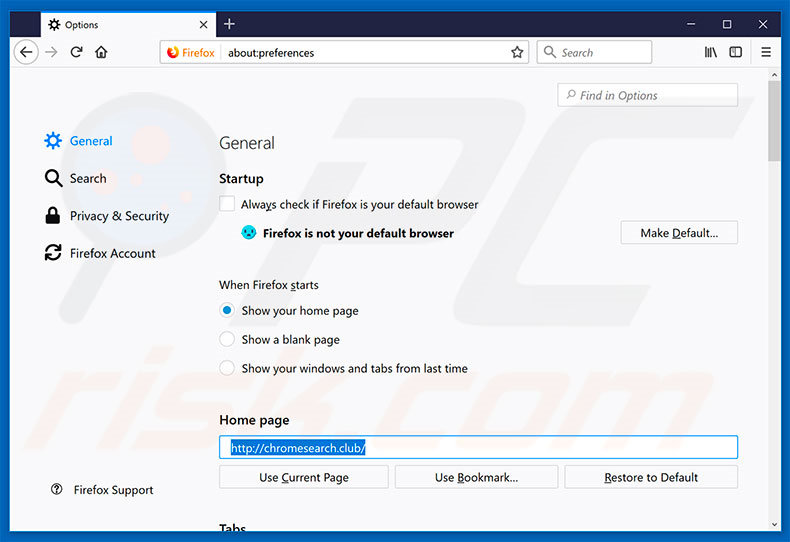Enable Always check if Firefox is default browser
The width and height of the screenshot is (790, 542).
pyautogui.click(x=227, y=204)
